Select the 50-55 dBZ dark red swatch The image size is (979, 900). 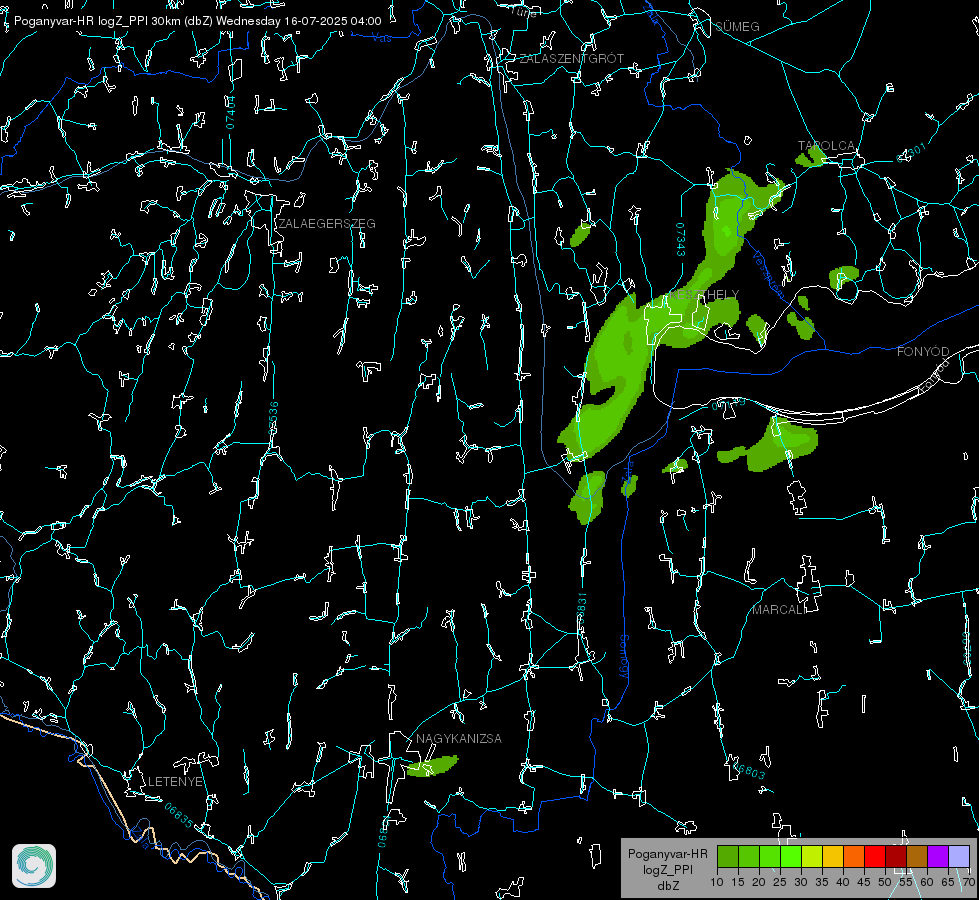pos(896,856)
